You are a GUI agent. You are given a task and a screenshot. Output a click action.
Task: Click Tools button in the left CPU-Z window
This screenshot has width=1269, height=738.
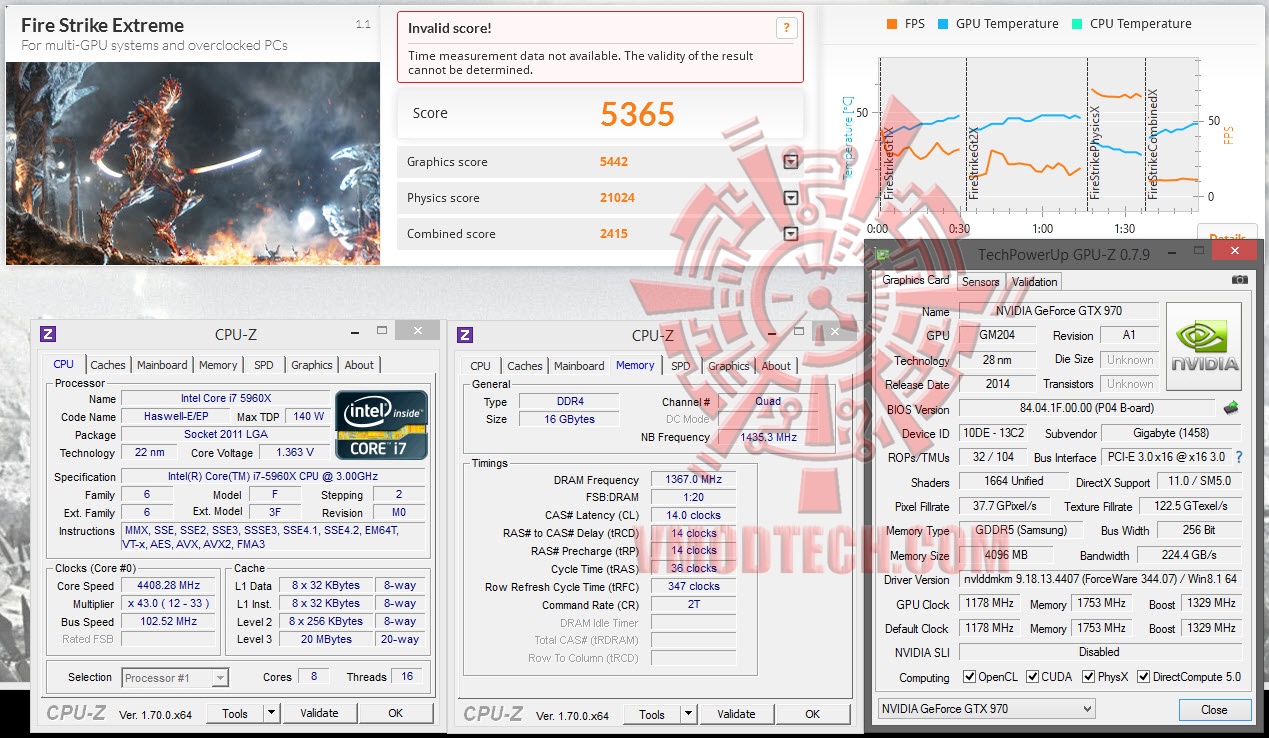235,713
